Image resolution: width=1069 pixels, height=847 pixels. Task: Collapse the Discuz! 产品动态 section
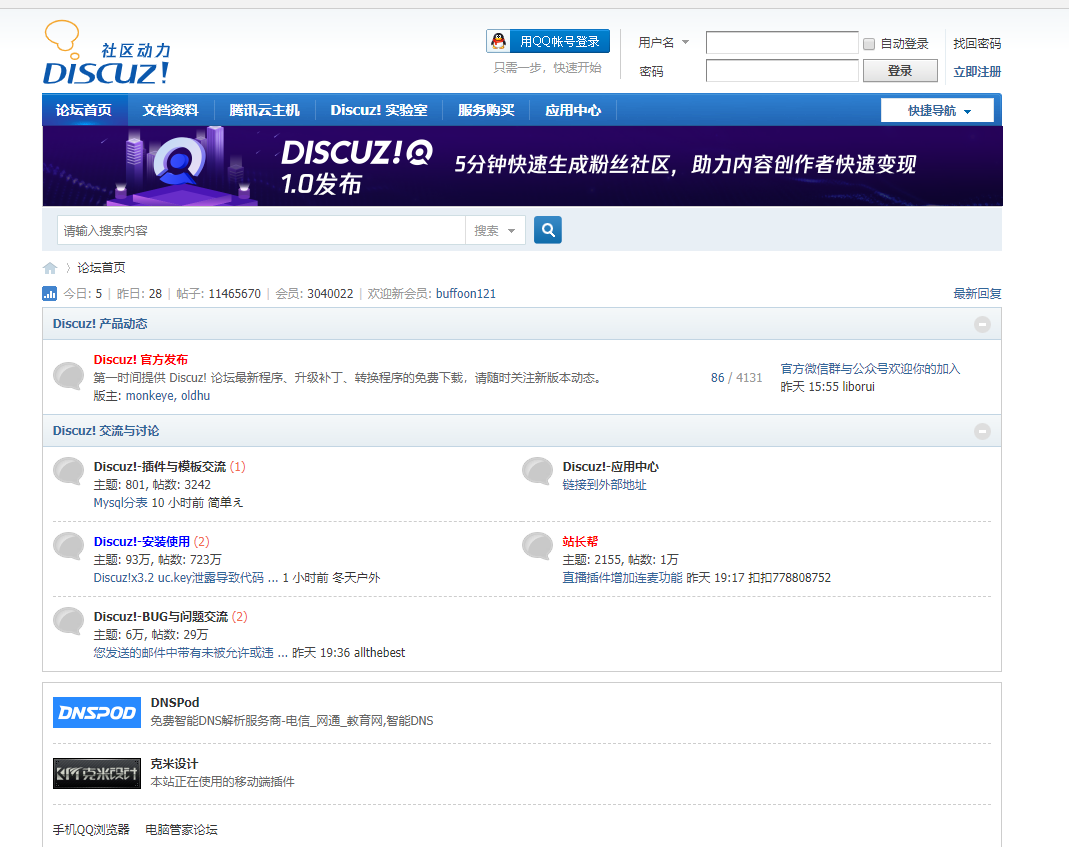pos(982,325)
